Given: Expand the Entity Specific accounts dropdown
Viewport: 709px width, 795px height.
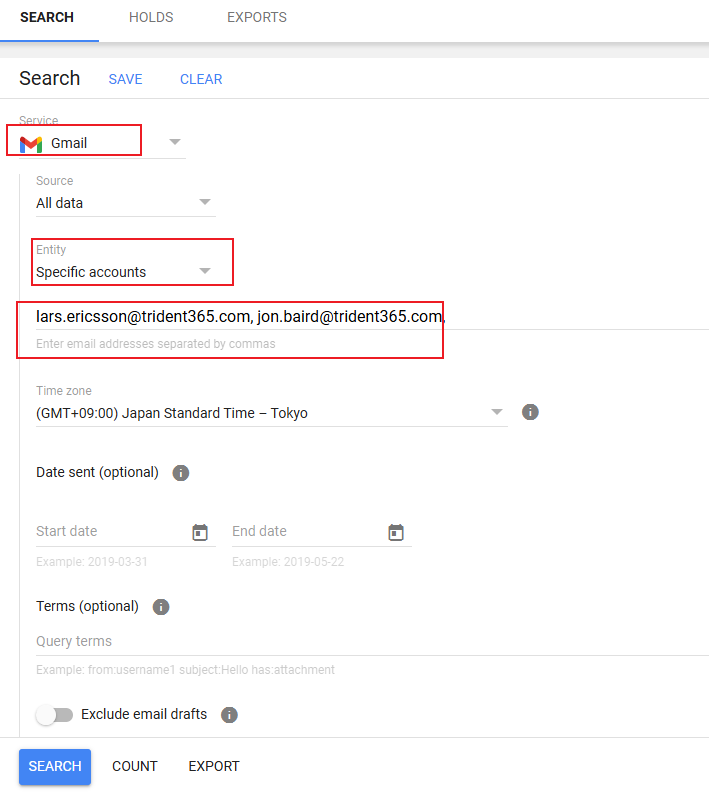Looking at the screenshot, I should click(205, 271).
